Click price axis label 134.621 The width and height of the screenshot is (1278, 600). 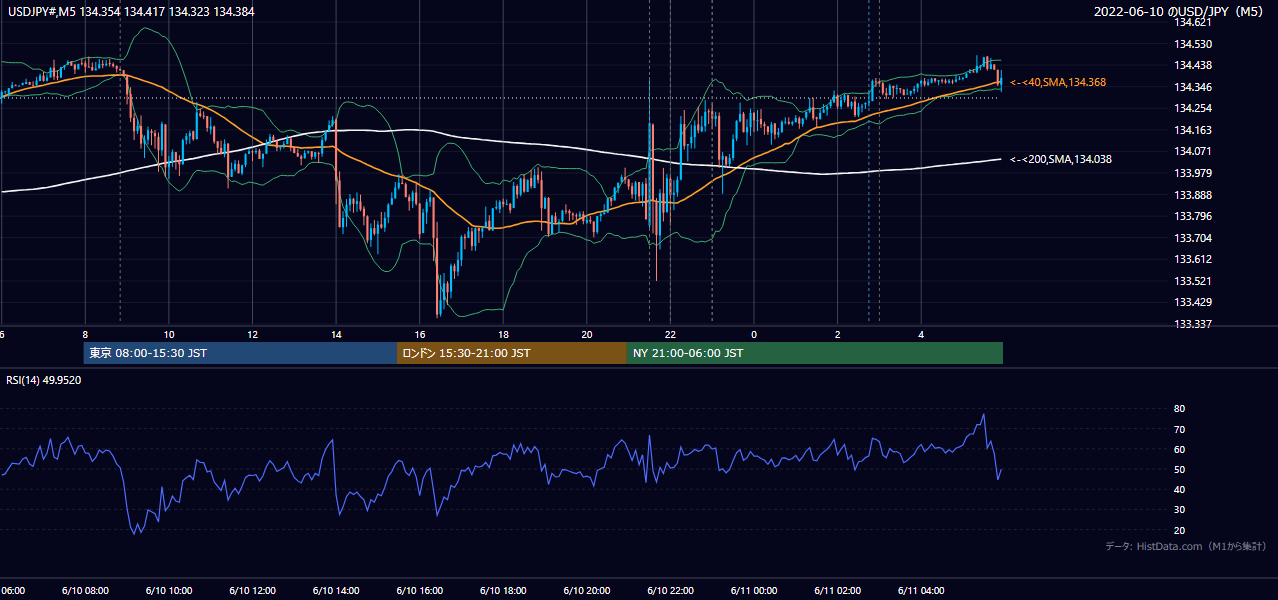pyautogui.click(x=1192, y=22)
